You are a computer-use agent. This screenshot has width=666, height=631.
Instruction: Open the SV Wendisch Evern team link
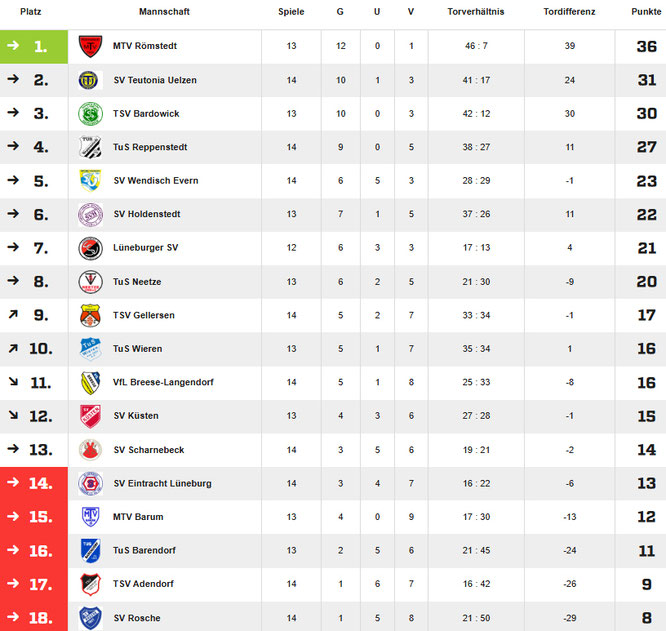pyautogui.click(x=155, y=181)
